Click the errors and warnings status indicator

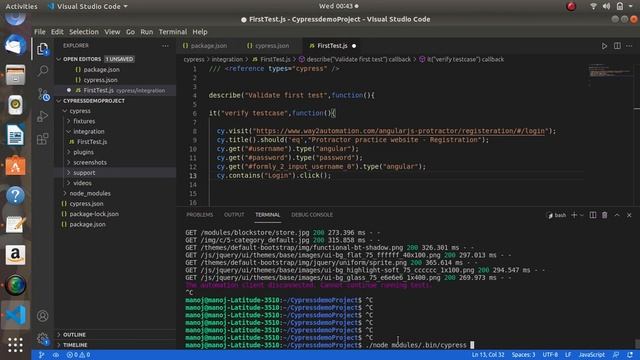(78, 355)
